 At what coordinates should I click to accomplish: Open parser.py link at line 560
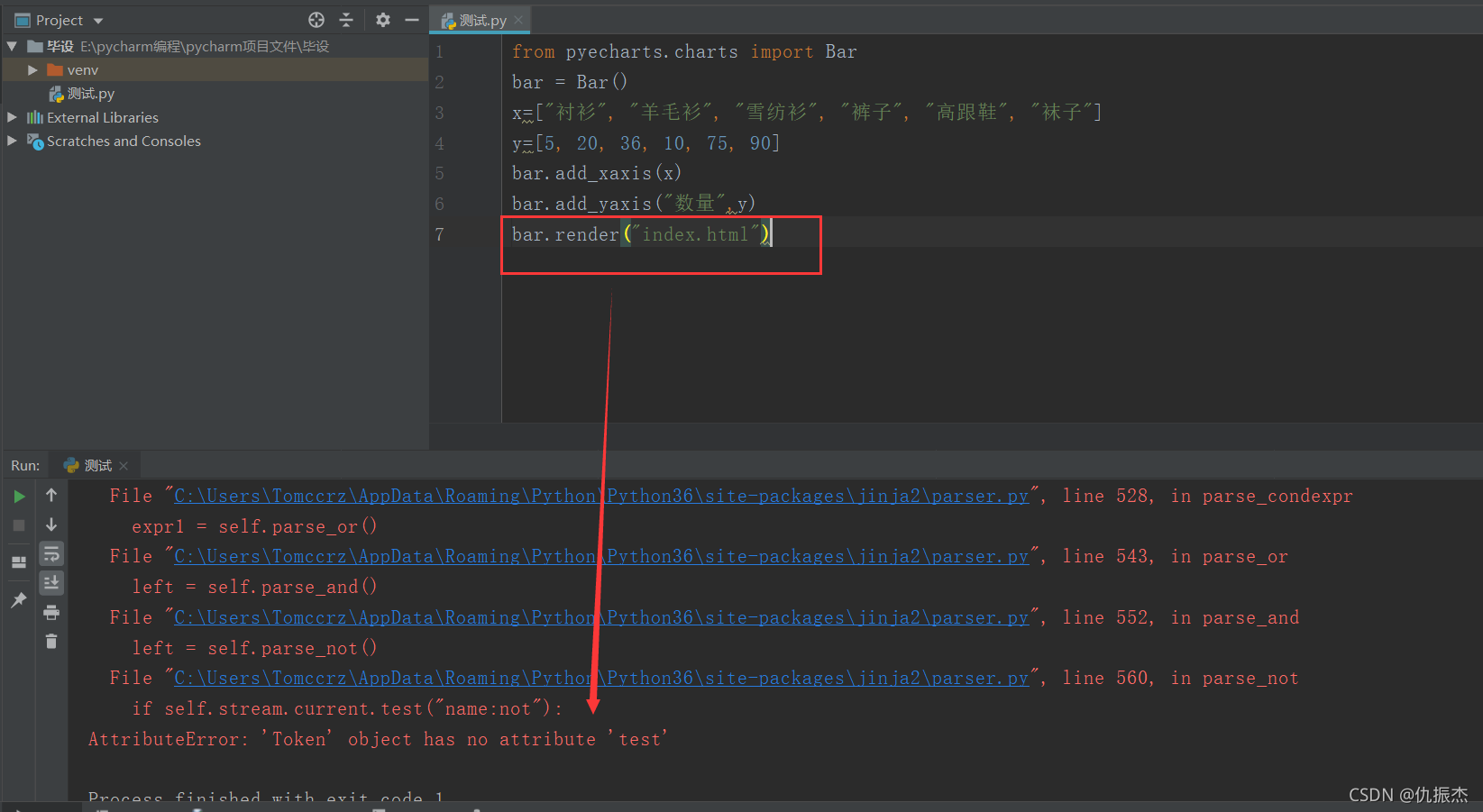click(601, 678)
